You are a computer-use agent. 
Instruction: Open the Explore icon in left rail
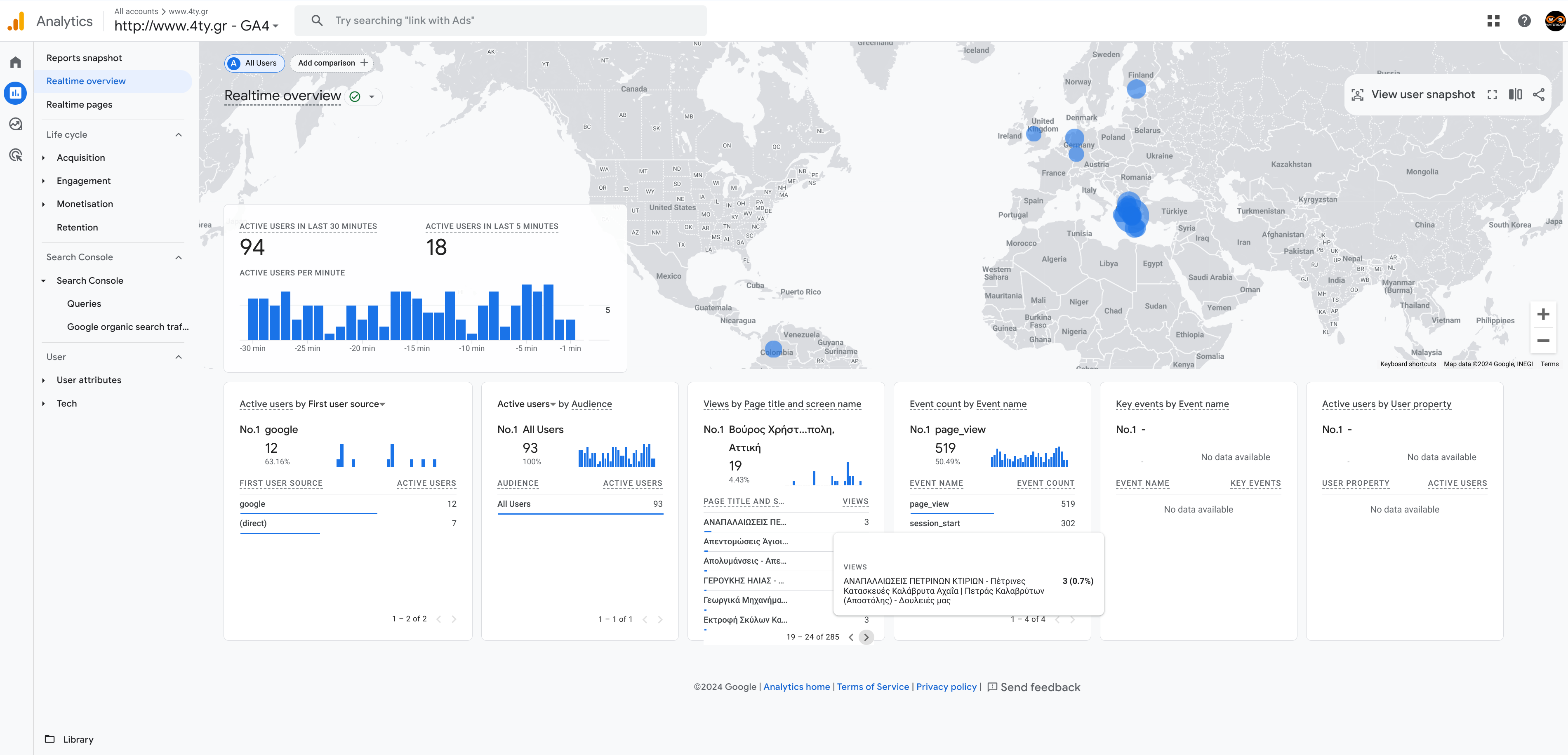[16, 124]
